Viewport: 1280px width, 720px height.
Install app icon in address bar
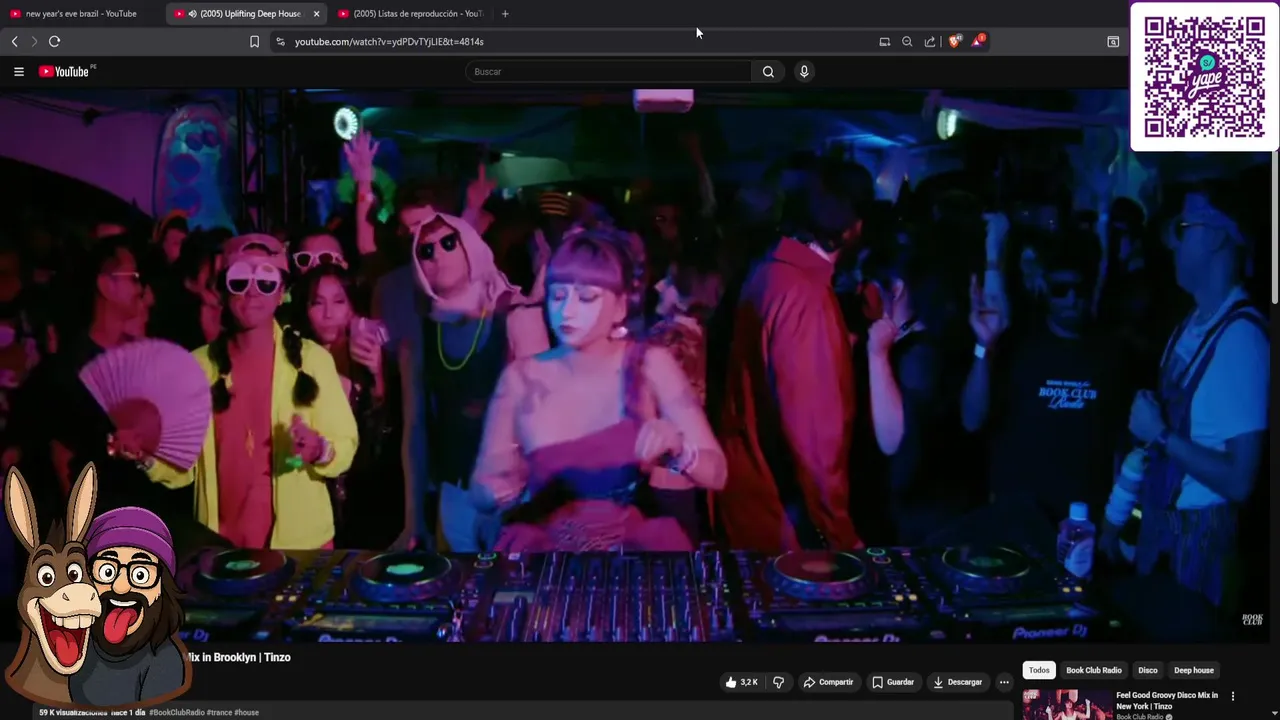click(884, 41)
